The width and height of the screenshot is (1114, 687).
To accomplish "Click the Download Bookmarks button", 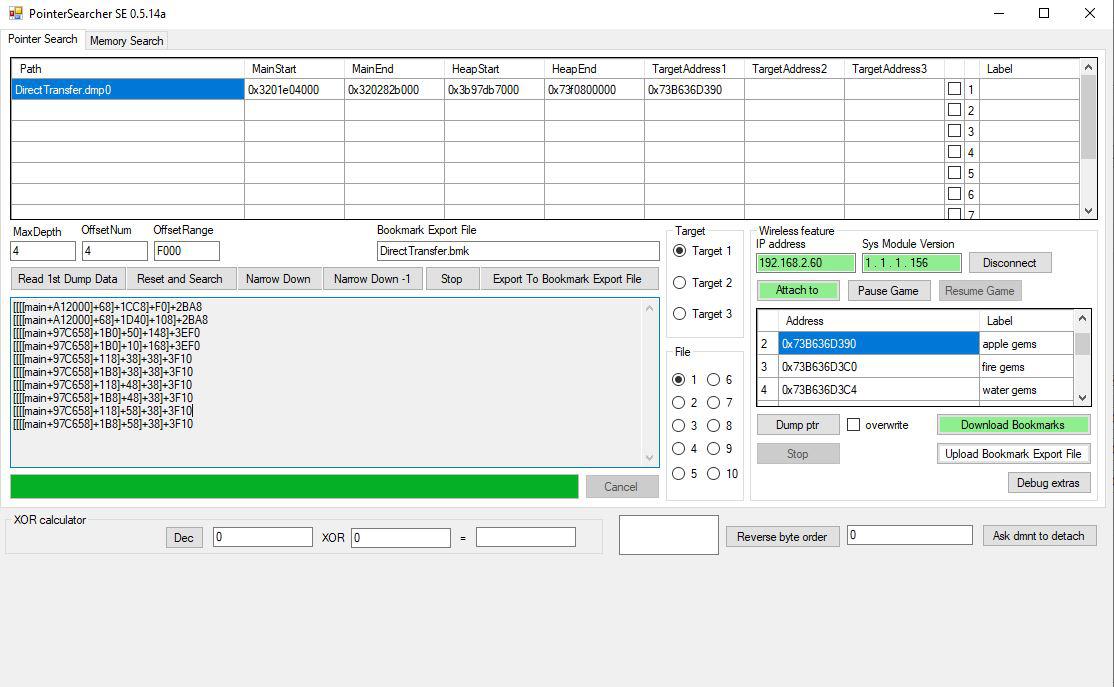I will tap(1012, 425).
